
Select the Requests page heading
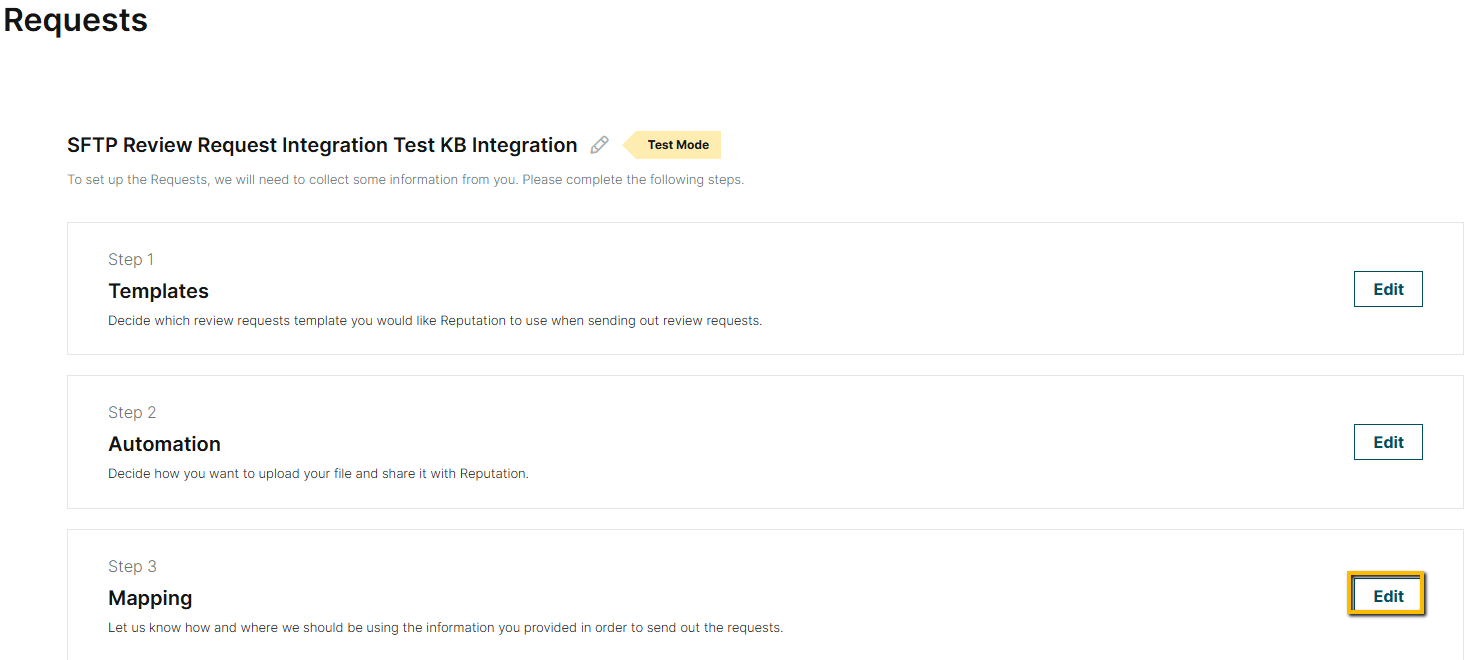coord(76,20)
